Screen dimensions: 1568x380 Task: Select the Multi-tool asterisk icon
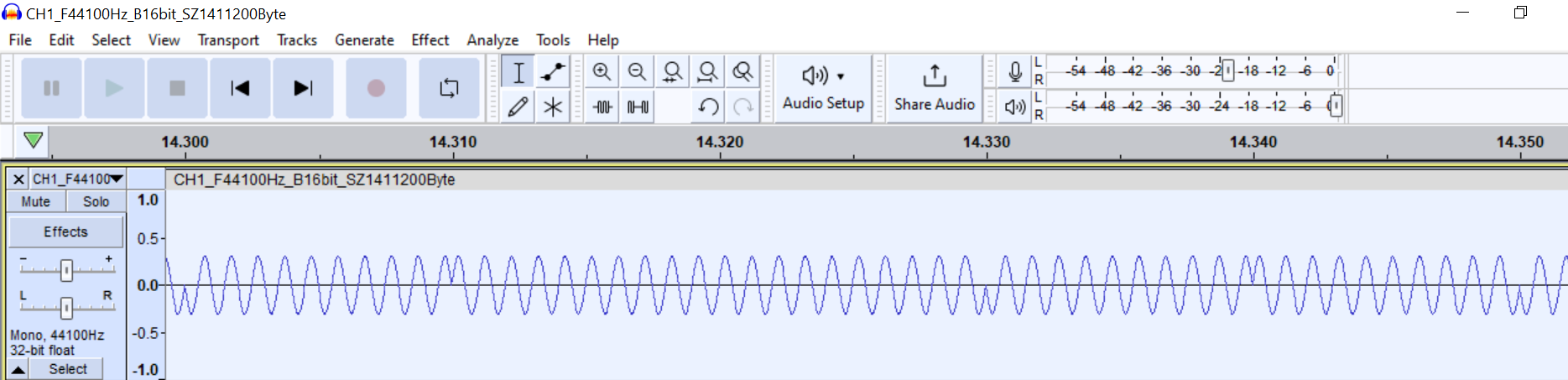tap(553, 107)
